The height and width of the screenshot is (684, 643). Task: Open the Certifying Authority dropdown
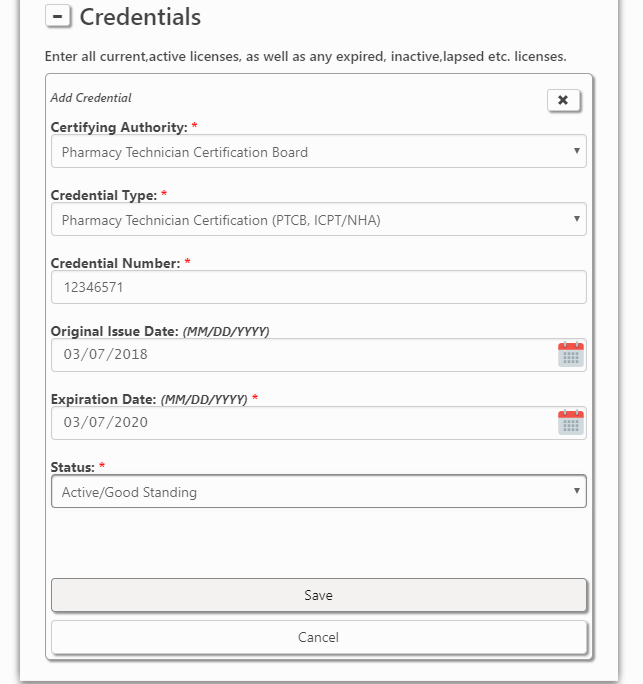pos(318,152)
